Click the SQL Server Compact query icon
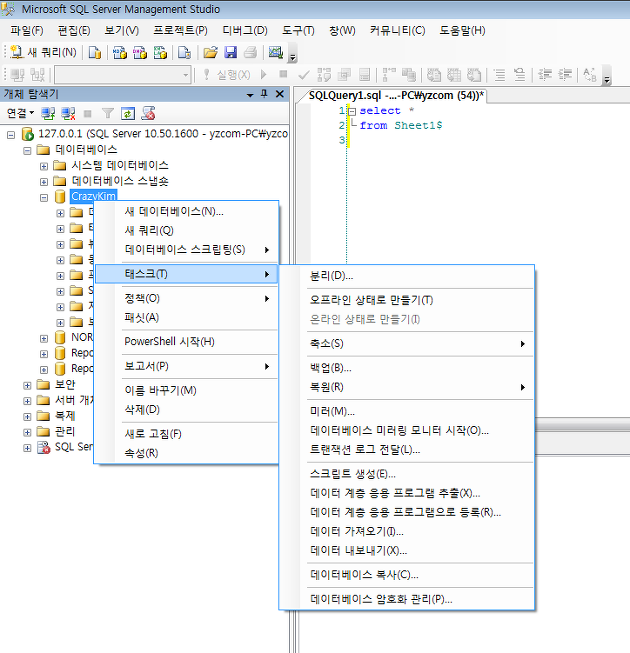This screenshot has height=653, width=630. click(x=184, y=52)
